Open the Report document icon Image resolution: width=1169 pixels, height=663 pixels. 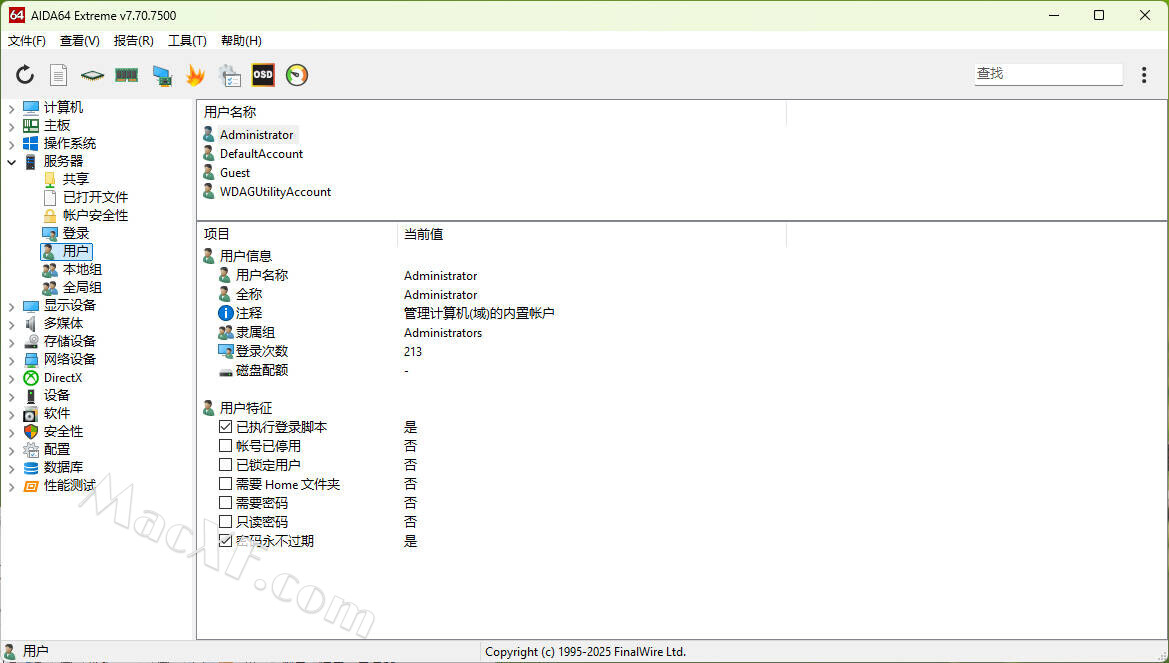coord(58,75)
